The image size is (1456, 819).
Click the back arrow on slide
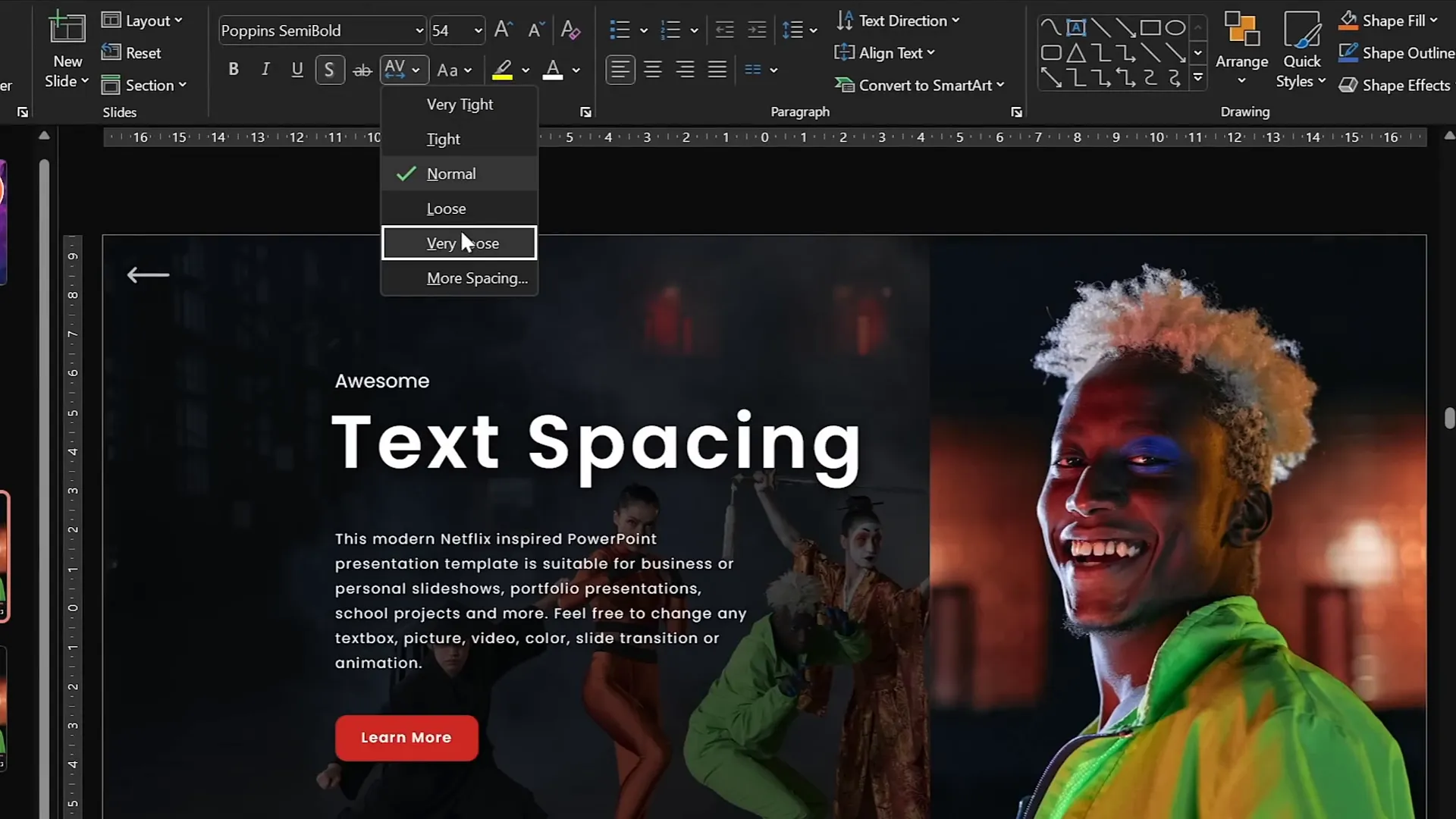point(148,275)
